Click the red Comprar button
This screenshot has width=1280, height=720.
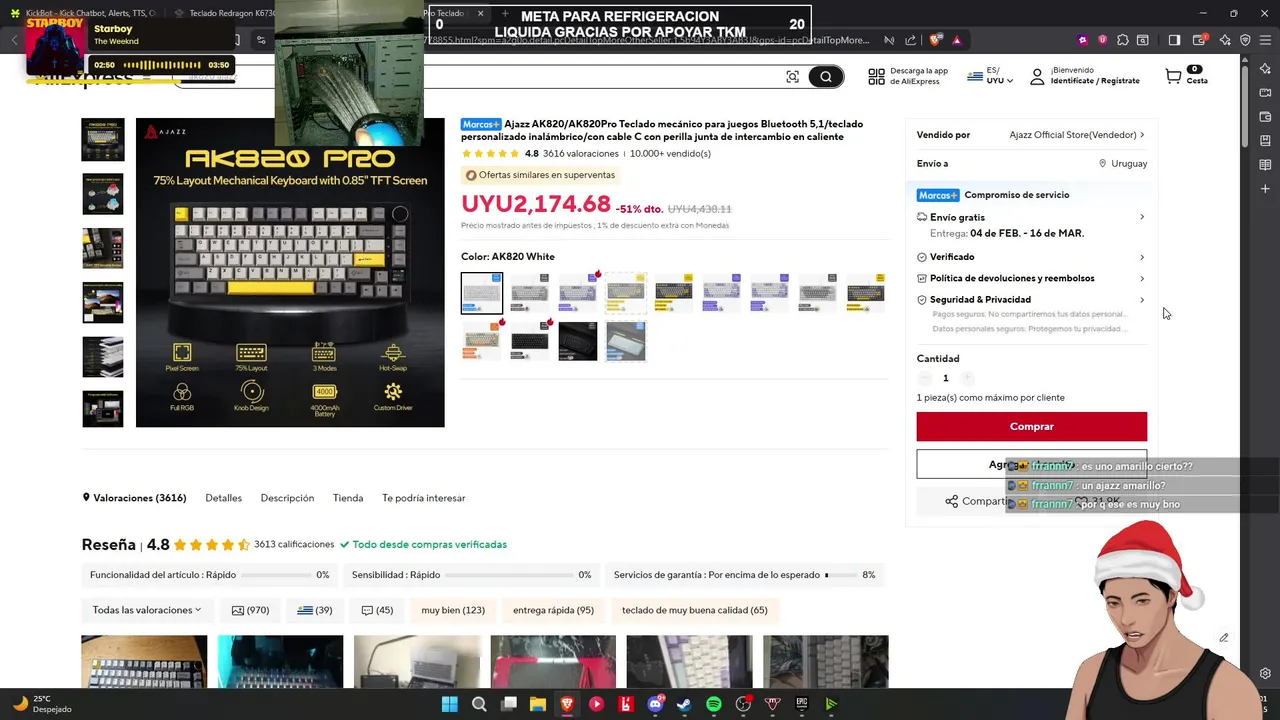[1031, 426]
